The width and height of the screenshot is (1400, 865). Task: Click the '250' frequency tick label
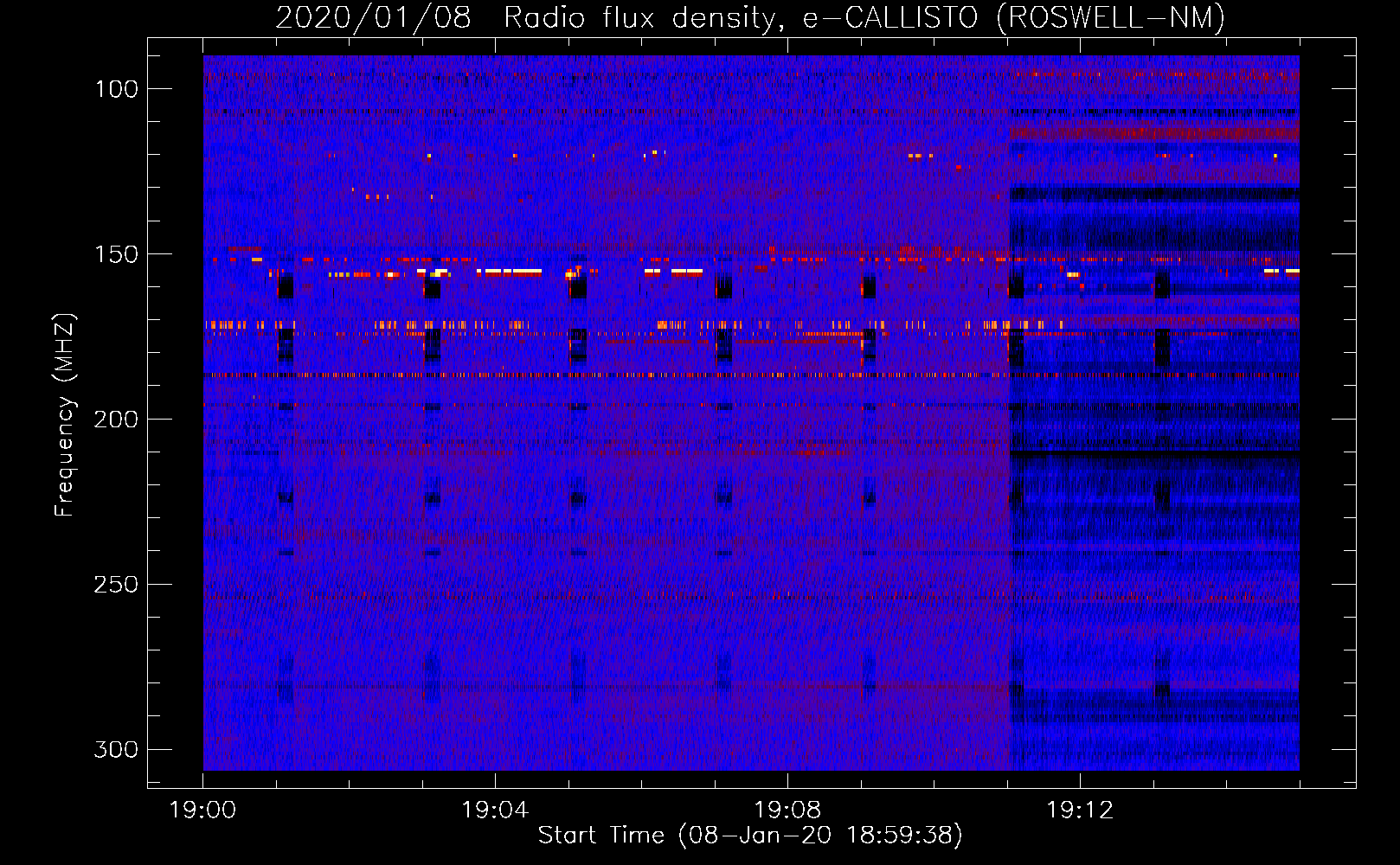(116, 585)
